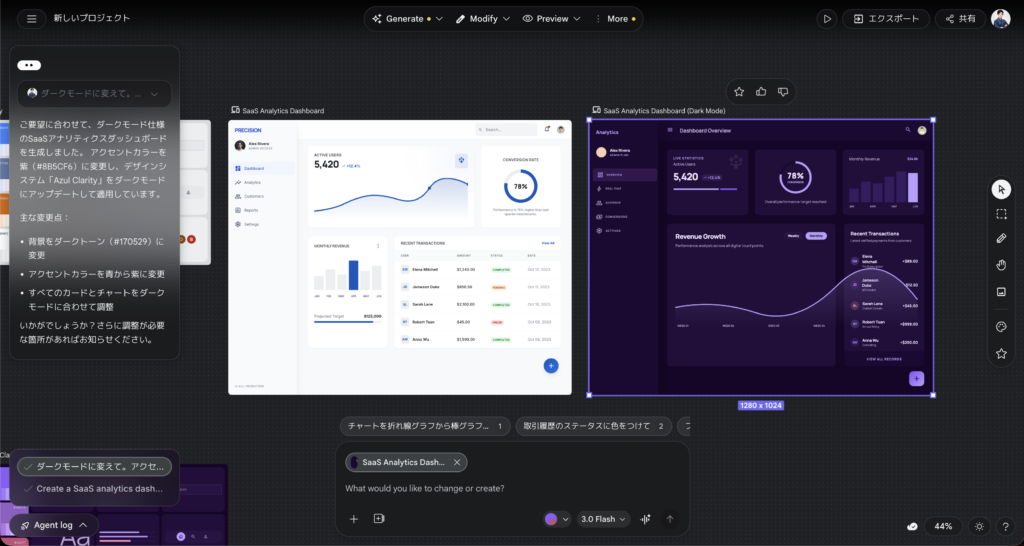This screenshot has height=546, width=1024.
Task: Click the play preview button in the top bar
Action: (x=826, y=18)
